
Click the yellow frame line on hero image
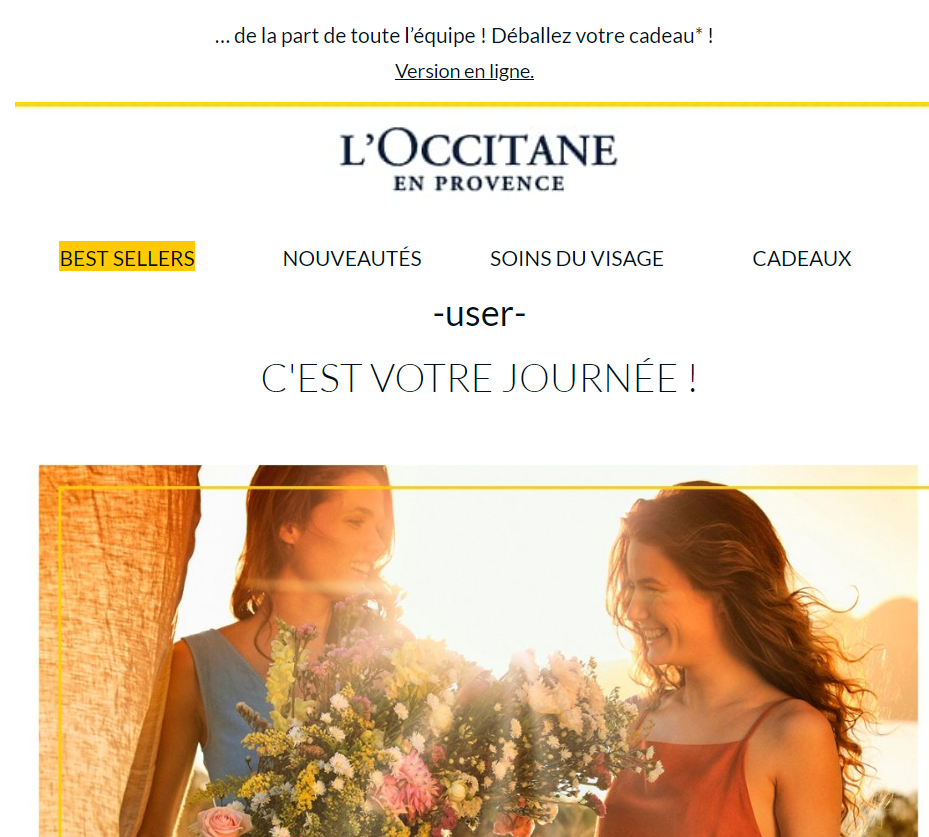[x=494, y=488]
